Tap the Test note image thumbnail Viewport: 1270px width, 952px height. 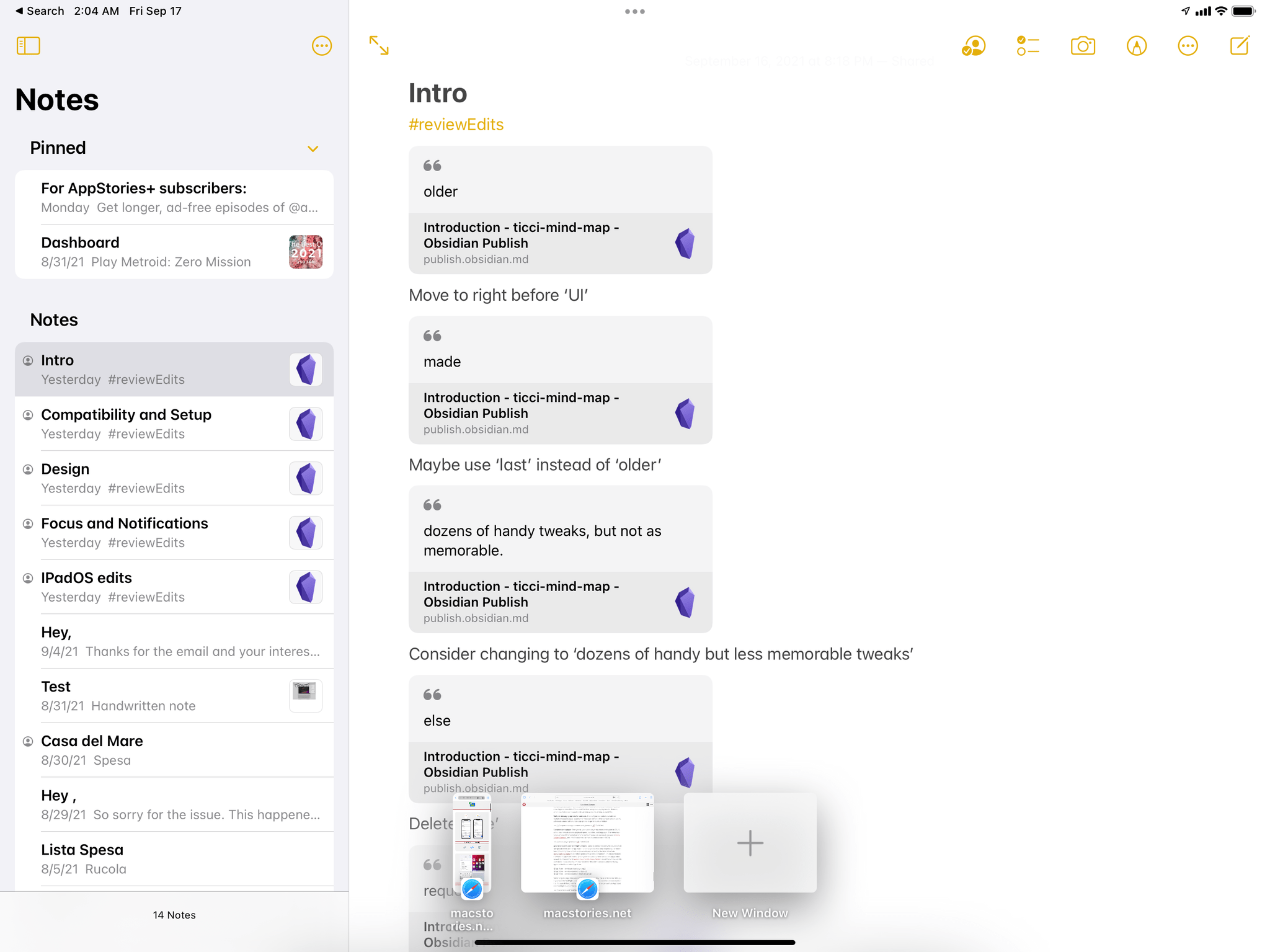[306, 696]
